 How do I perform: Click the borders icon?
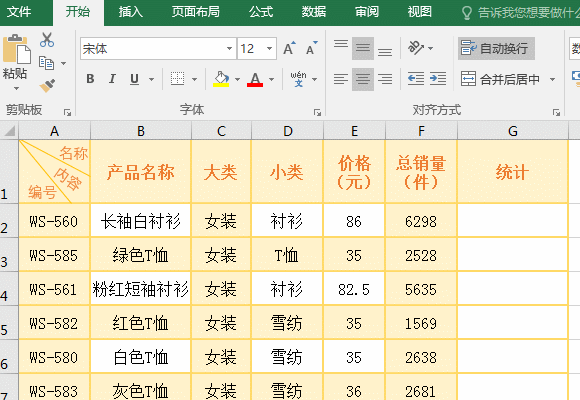pos(178,79)
